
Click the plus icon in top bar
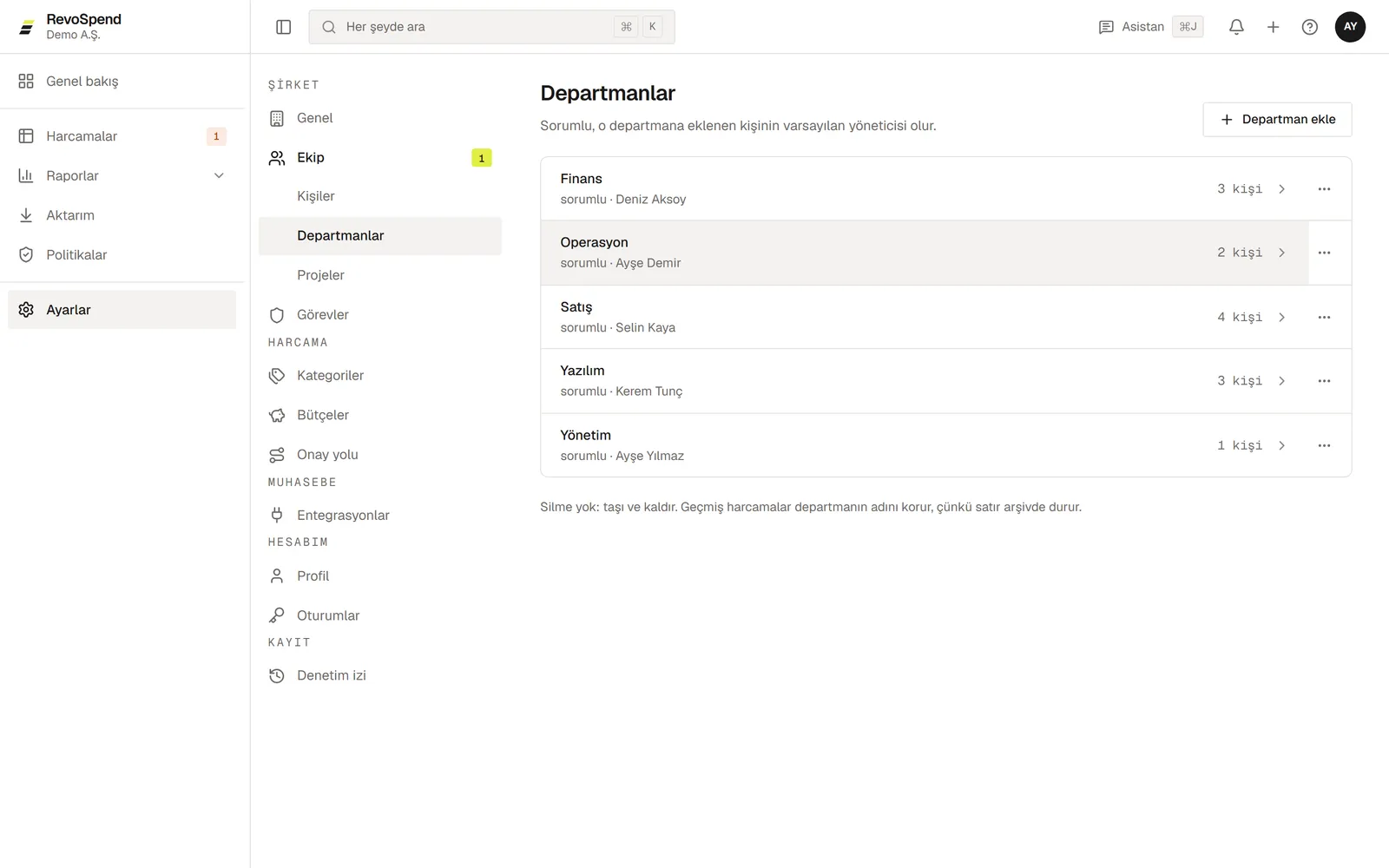coord(1273,27)
